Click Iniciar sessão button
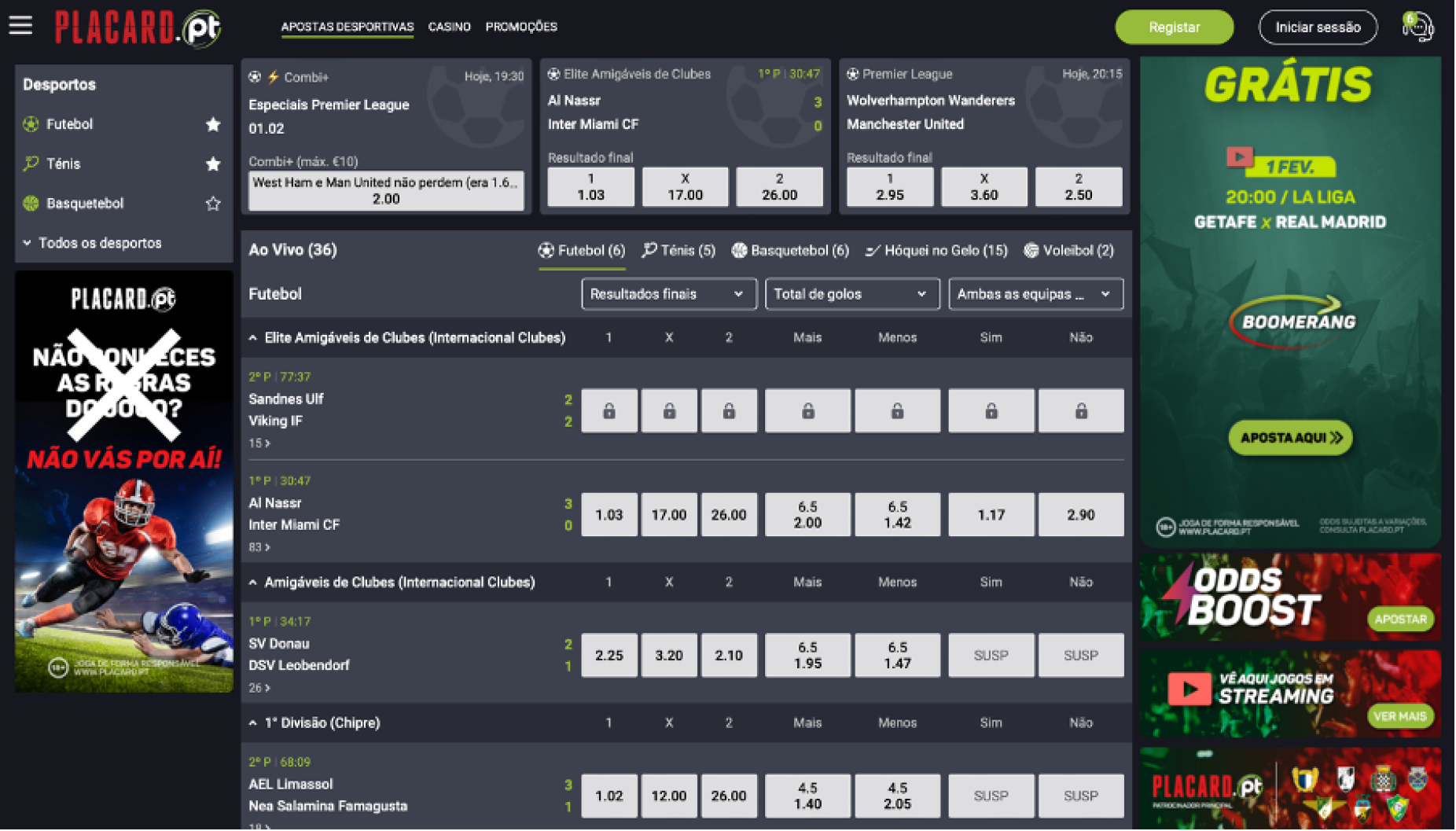 point(1319,28)
